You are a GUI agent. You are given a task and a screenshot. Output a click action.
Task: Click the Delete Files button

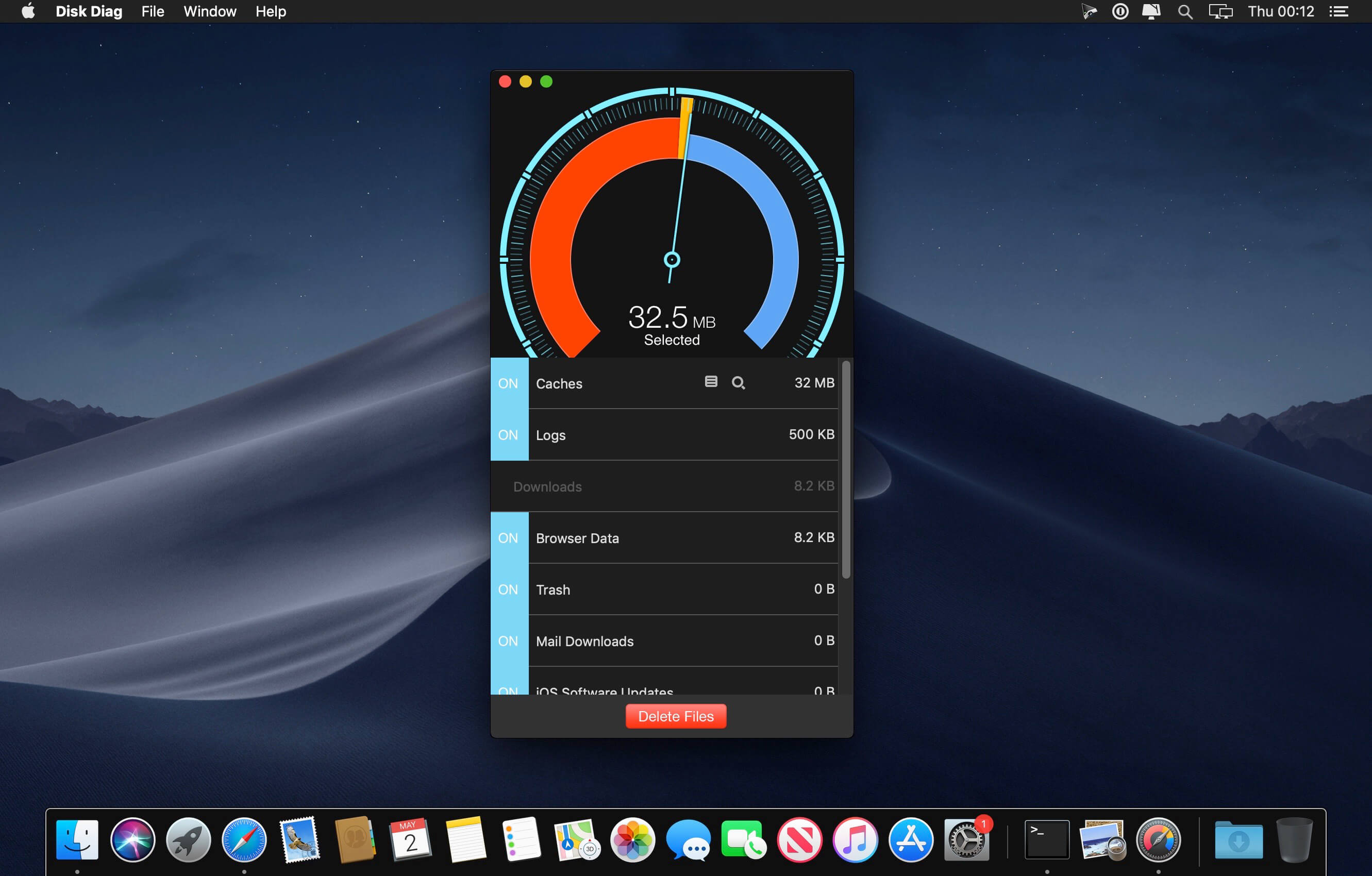pyautogui.click(x=676, y=716)
